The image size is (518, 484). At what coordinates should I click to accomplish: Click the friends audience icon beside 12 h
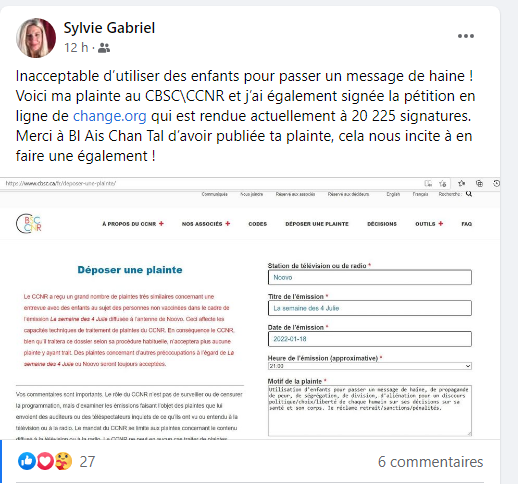[x=104, y=48]
